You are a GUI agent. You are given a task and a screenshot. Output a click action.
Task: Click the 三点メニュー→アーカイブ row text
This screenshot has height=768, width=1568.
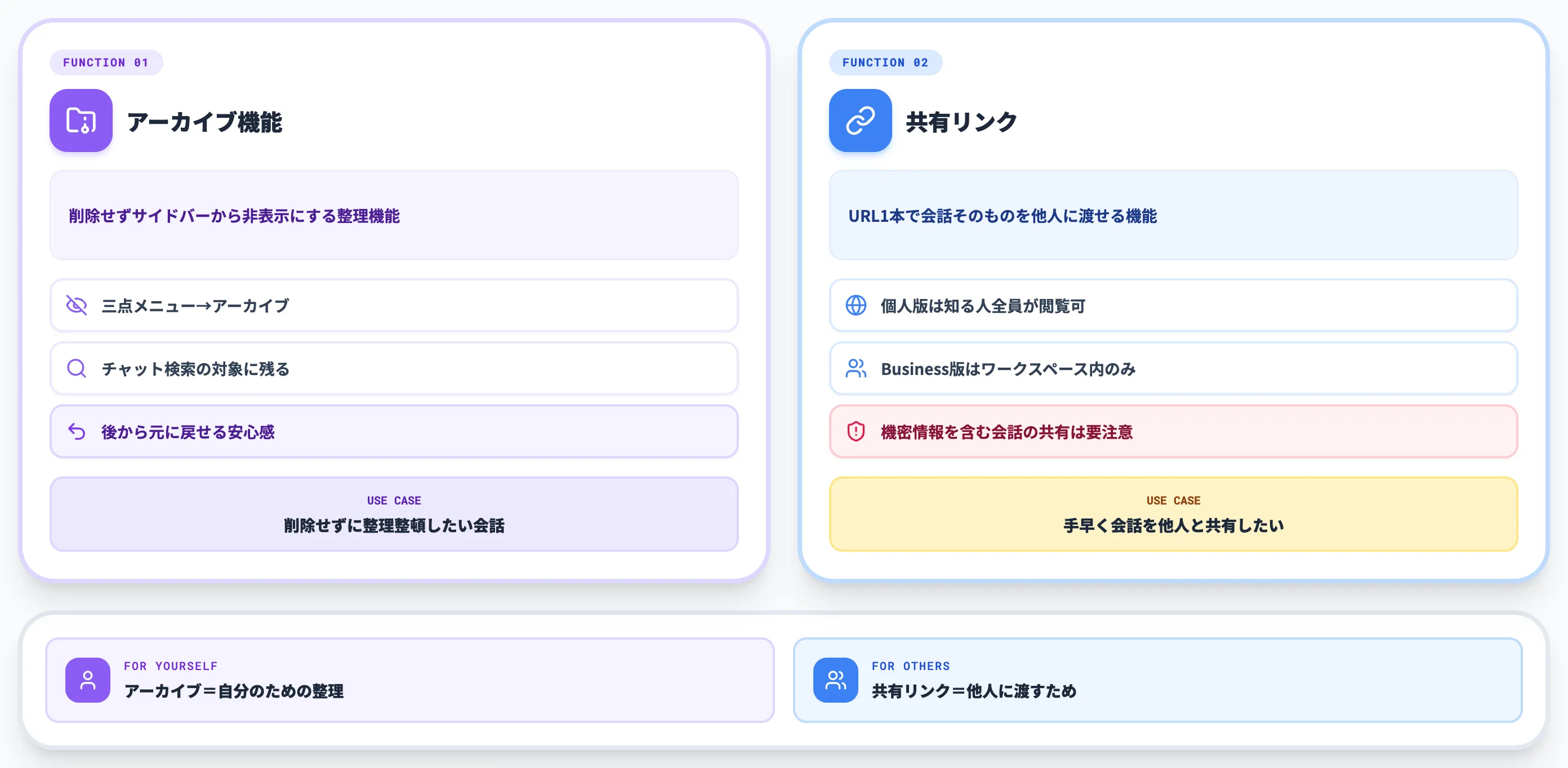pos(195,306)
